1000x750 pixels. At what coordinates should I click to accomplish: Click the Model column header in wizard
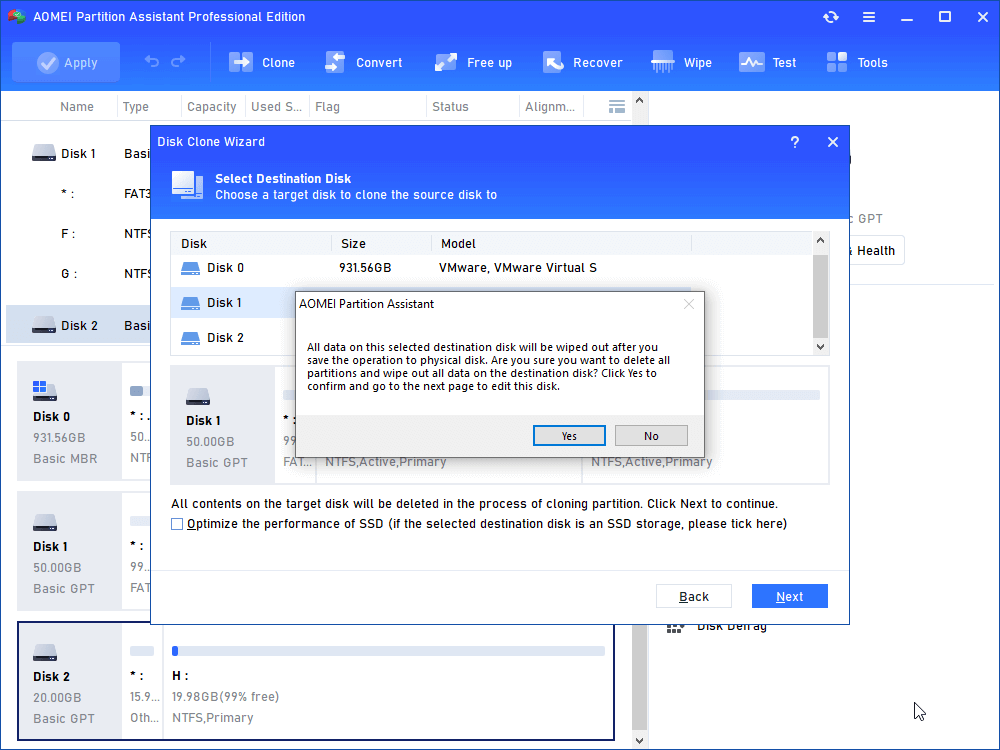[459, 244]
